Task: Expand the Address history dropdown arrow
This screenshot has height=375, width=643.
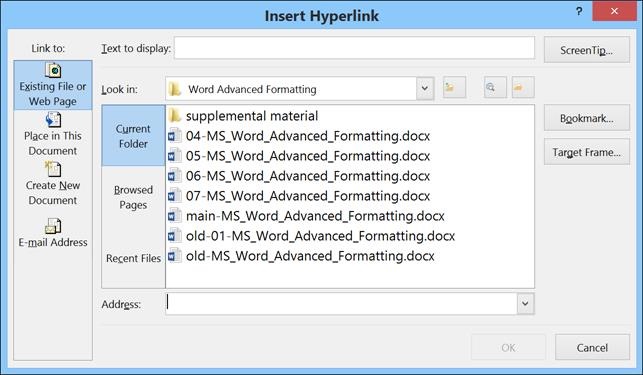Action: [525, 304]
